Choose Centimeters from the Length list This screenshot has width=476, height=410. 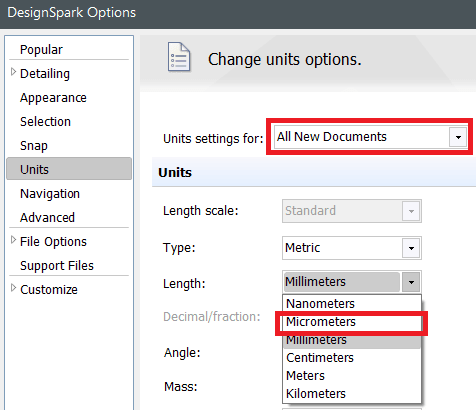pos(352,358)
